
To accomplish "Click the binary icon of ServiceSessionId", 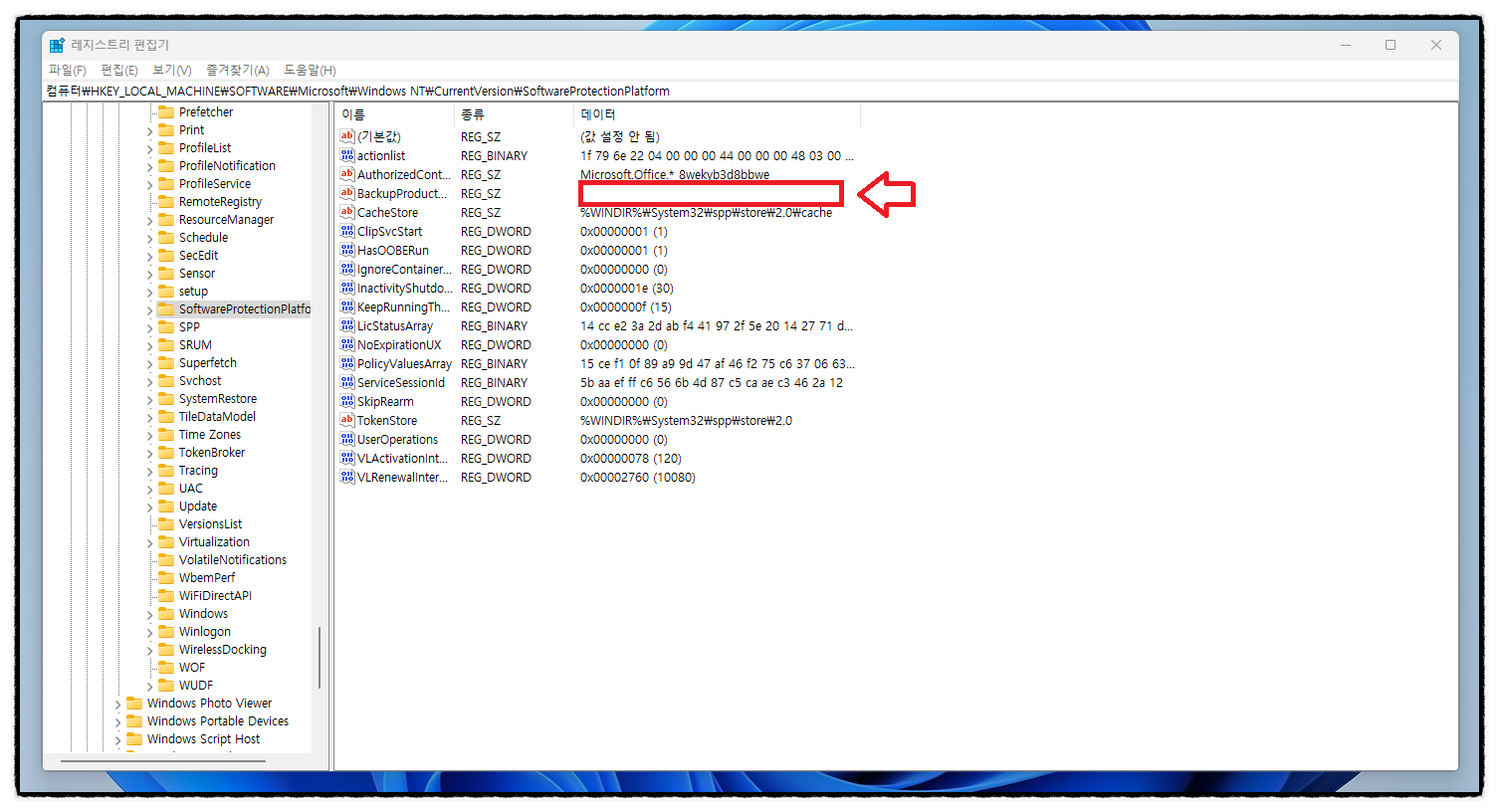I will pos(347,382).
